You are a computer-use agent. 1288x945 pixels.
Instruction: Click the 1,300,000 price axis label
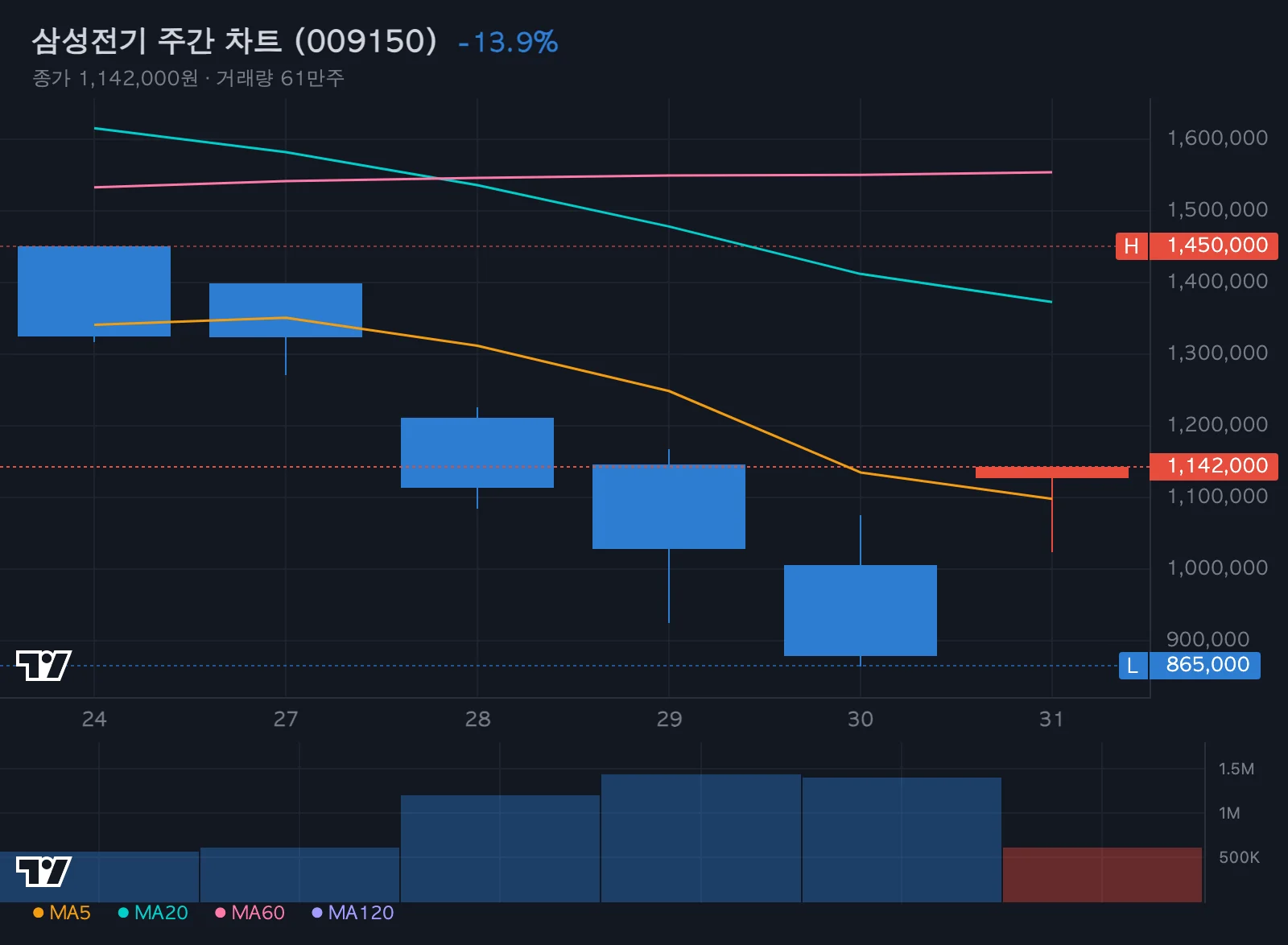pyautogui.click(x=1217, y=353)
